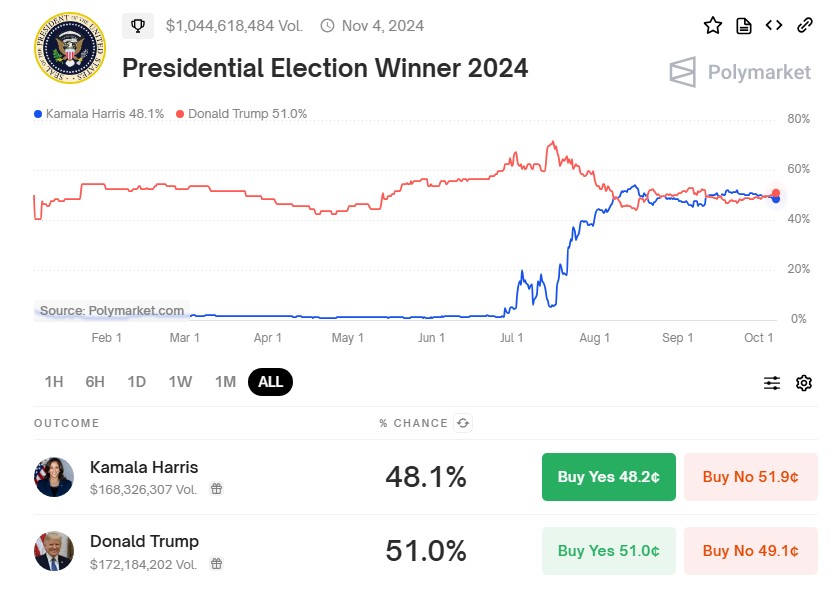Viewport: 830px width, 599px height.
Task: Click the star favorite icon
Action: pos(713,26)
